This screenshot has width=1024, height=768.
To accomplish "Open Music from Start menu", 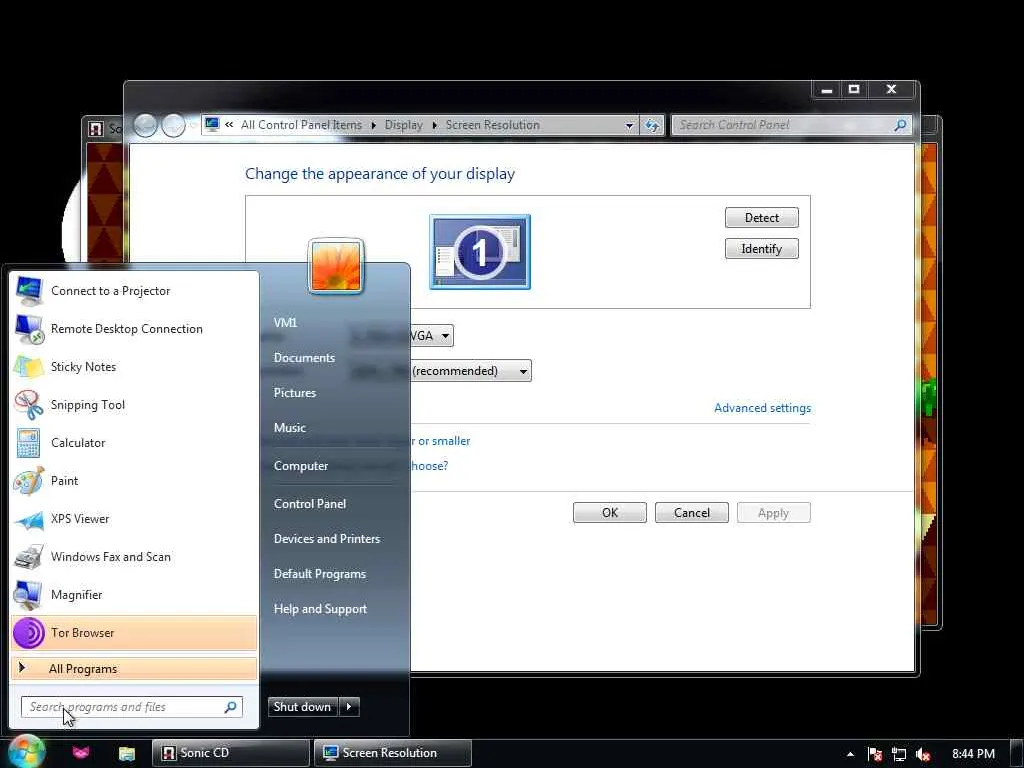I will [290, 428].
